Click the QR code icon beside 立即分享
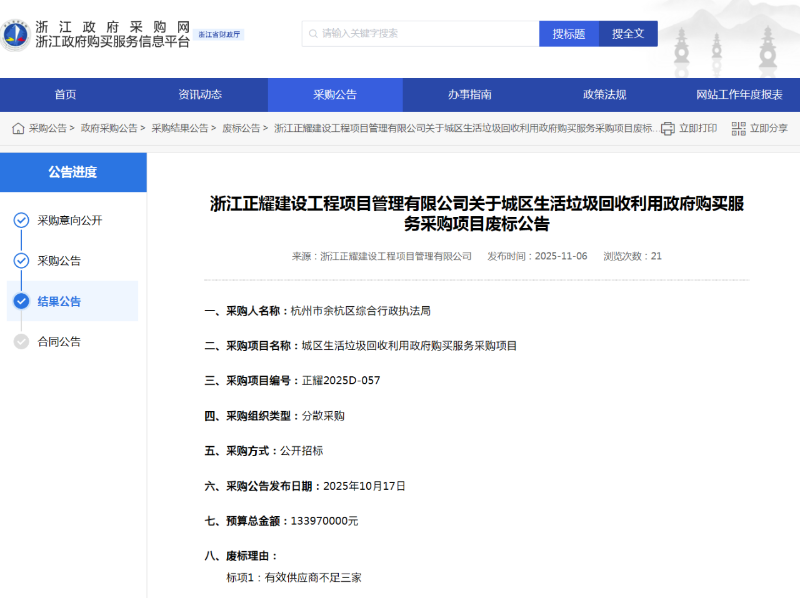This screenshot has height=598, width=800. pos(738,128)
